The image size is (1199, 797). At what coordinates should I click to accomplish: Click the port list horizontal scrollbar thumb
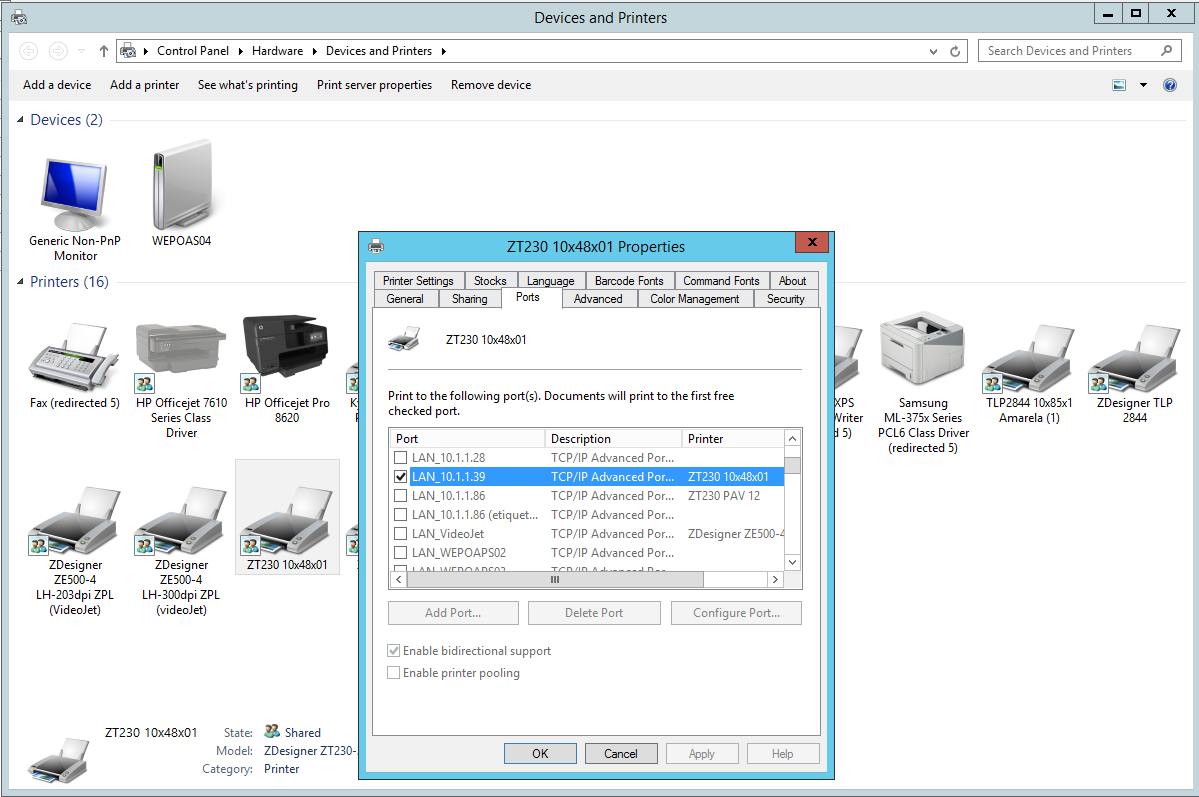coord(555,580)
